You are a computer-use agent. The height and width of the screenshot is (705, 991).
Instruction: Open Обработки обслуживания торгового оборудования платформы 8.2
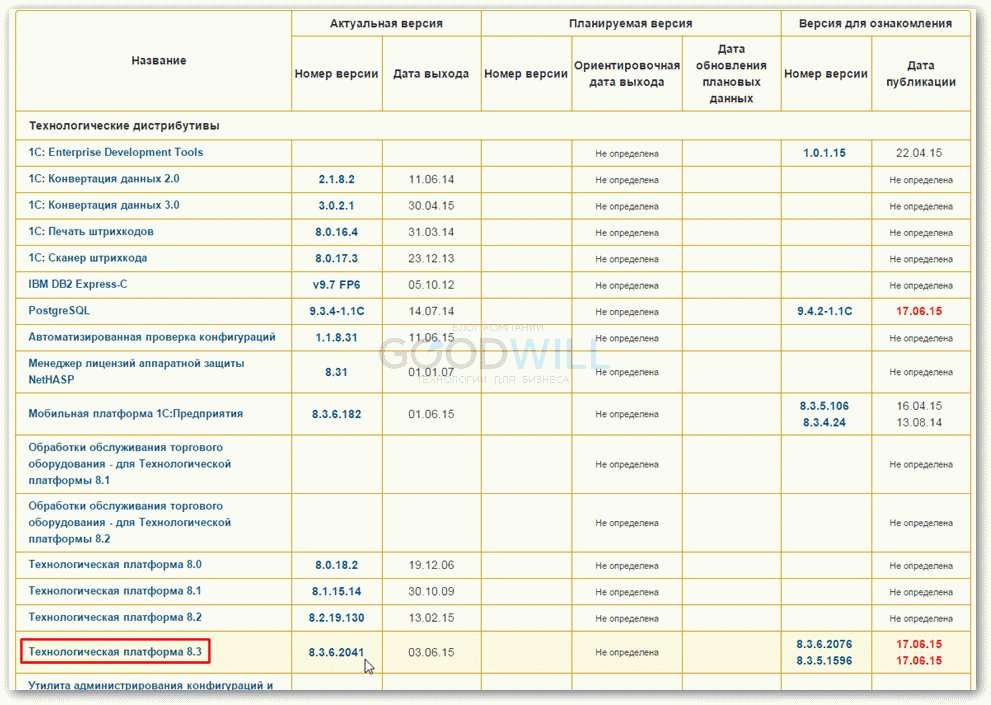130,523
